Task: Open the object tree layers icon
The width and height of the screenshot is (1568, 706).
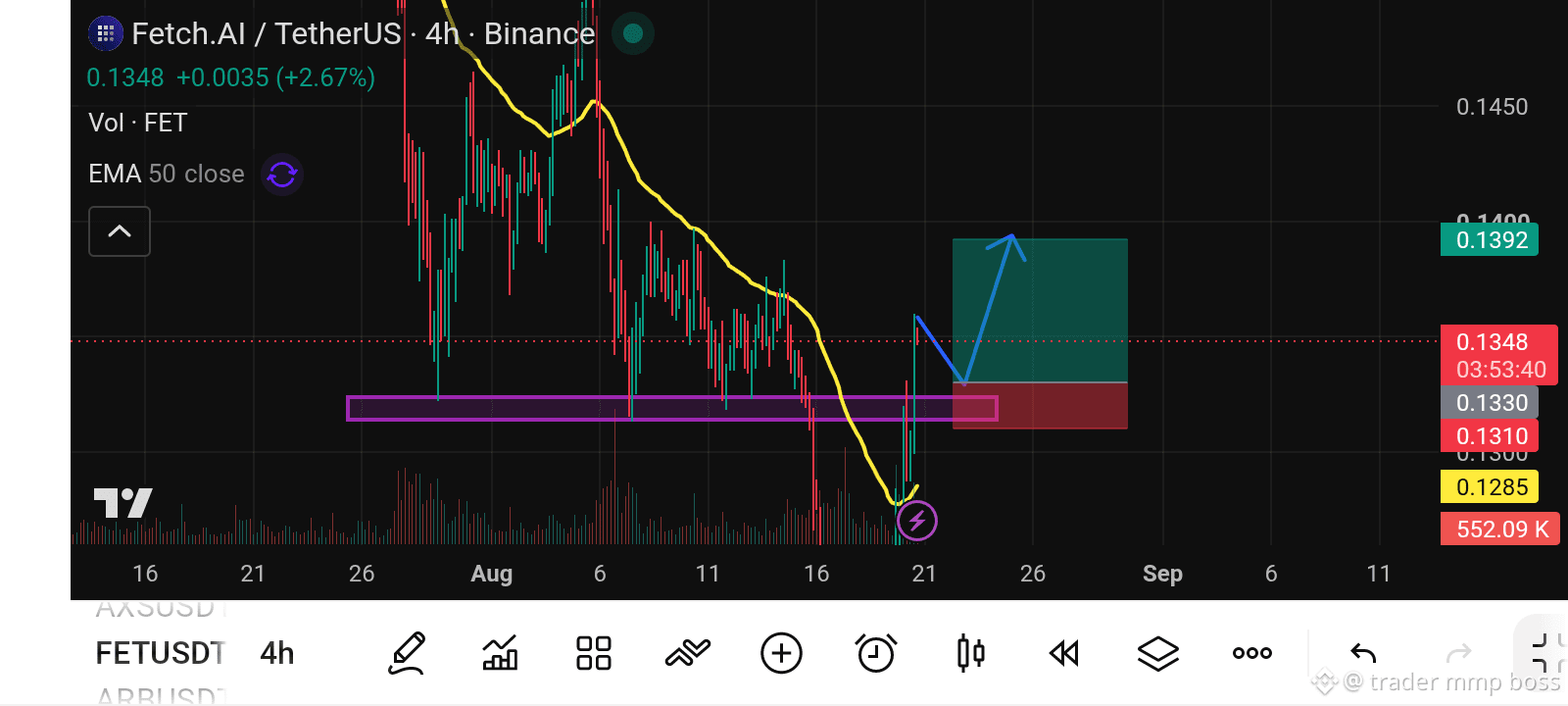Action: [1157, 653]
